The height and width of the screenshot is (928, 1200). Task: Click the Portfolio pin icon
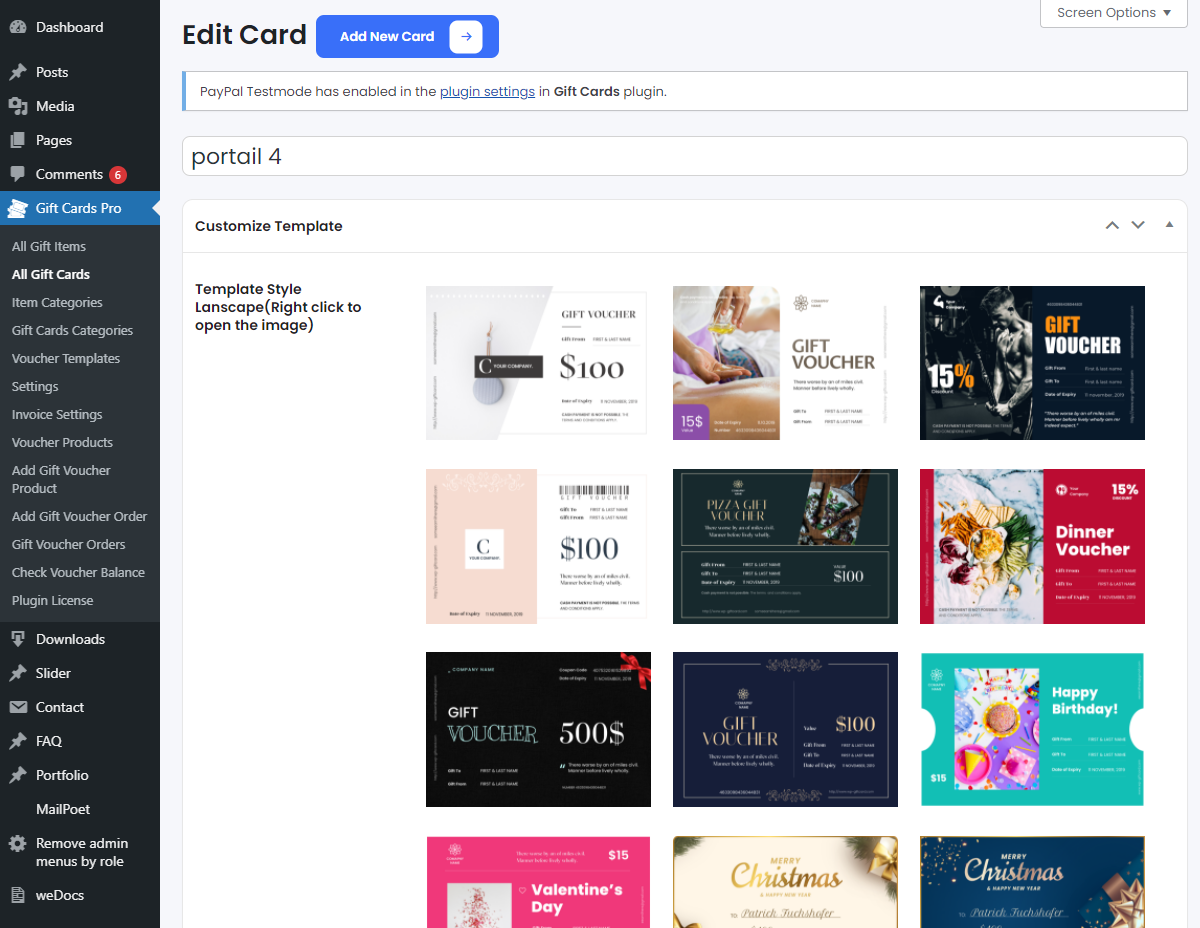(x=18, y=775)
